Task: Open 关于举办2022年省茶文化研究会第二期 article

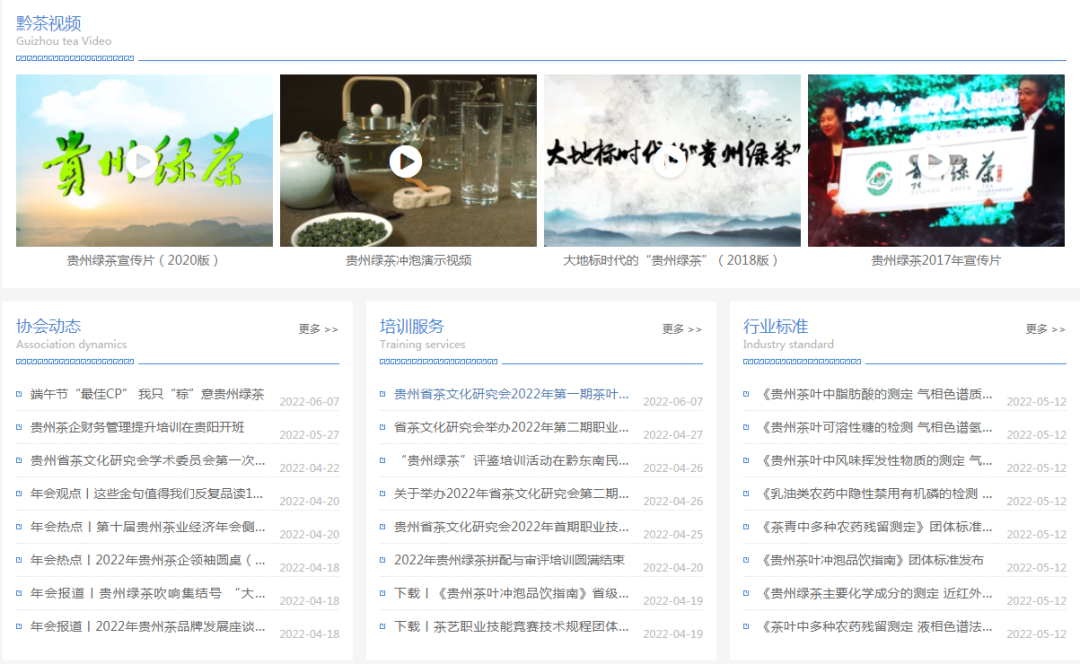Action: pyautogui.click(x=511, y=493)
